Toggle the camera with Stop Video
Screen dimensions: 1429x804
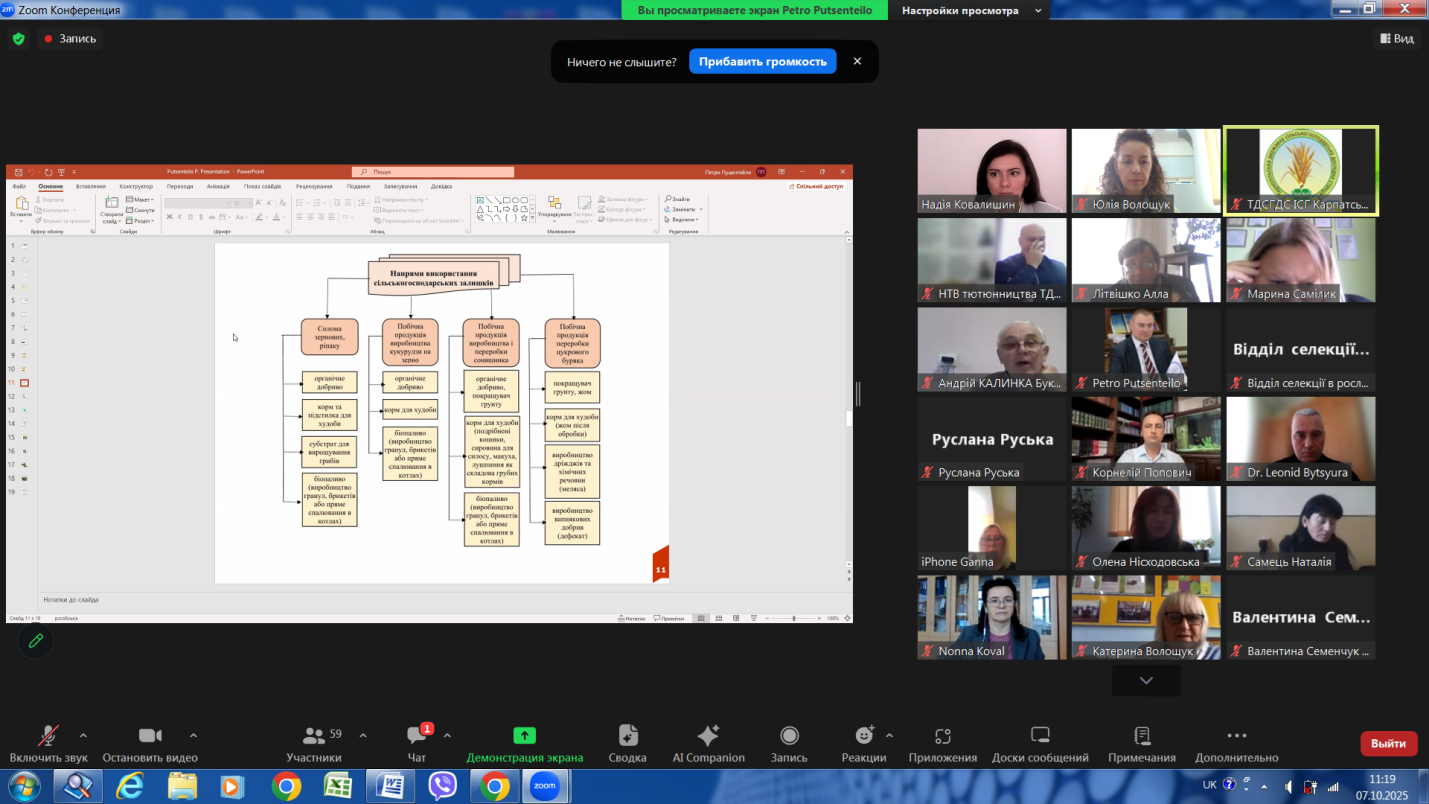[x=150, y=737]
